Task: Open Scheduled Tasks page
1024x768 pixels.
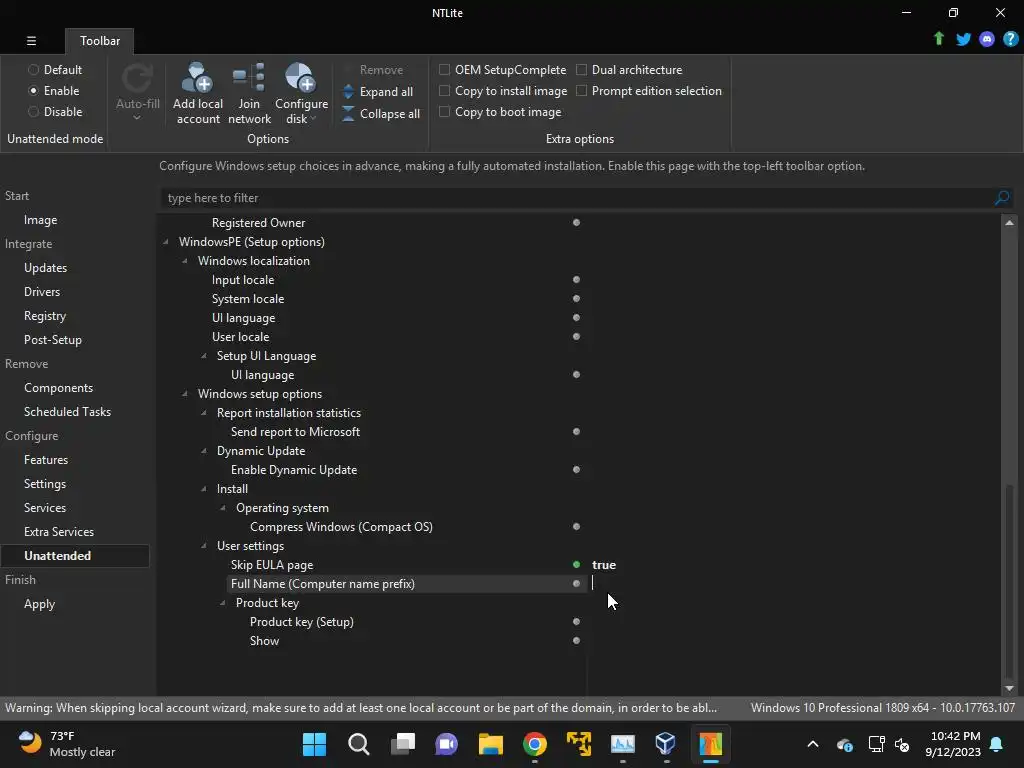Action: 67,412
